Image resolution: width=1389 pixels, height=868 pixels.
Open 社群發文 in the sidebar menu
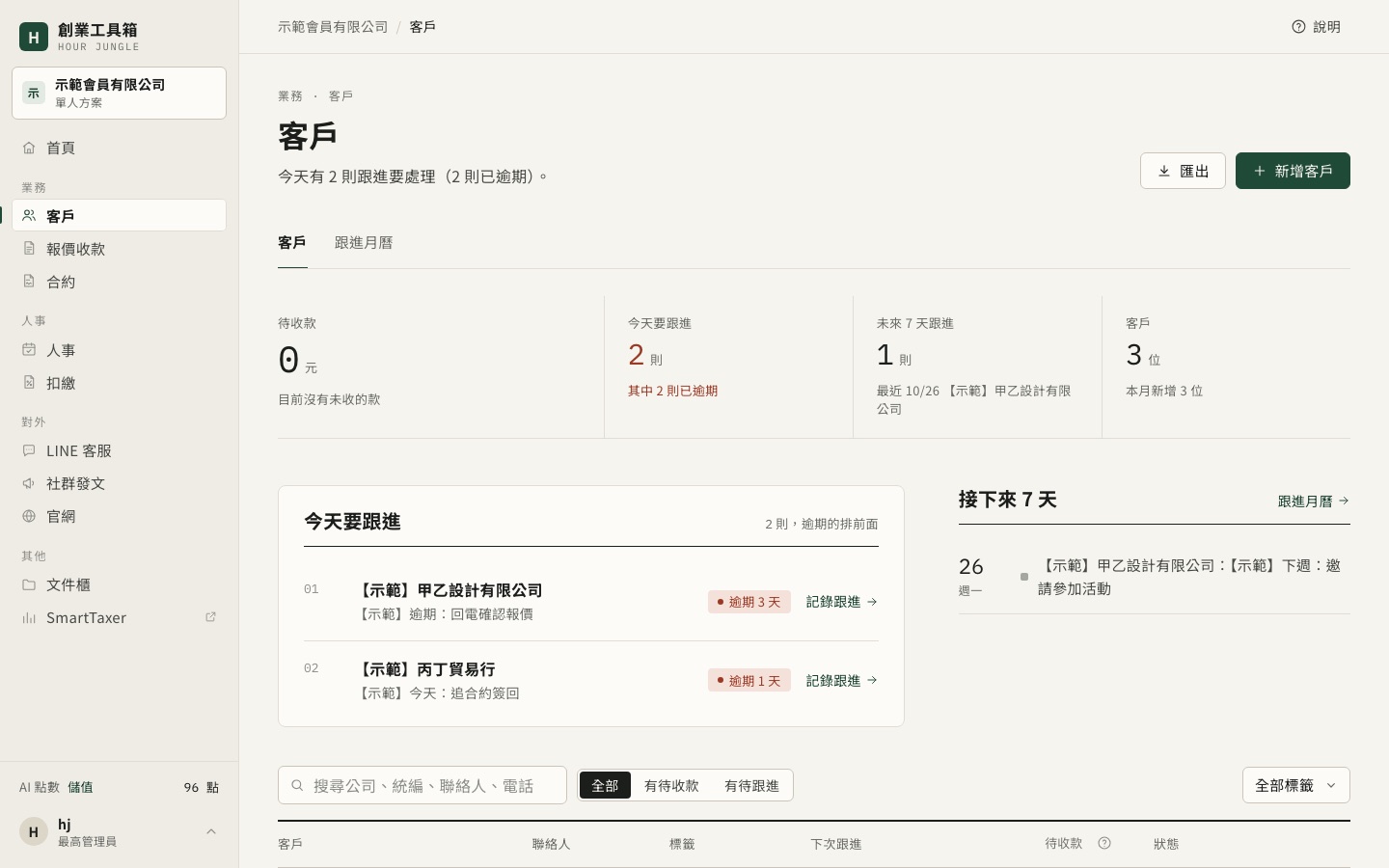coord(119,483)
